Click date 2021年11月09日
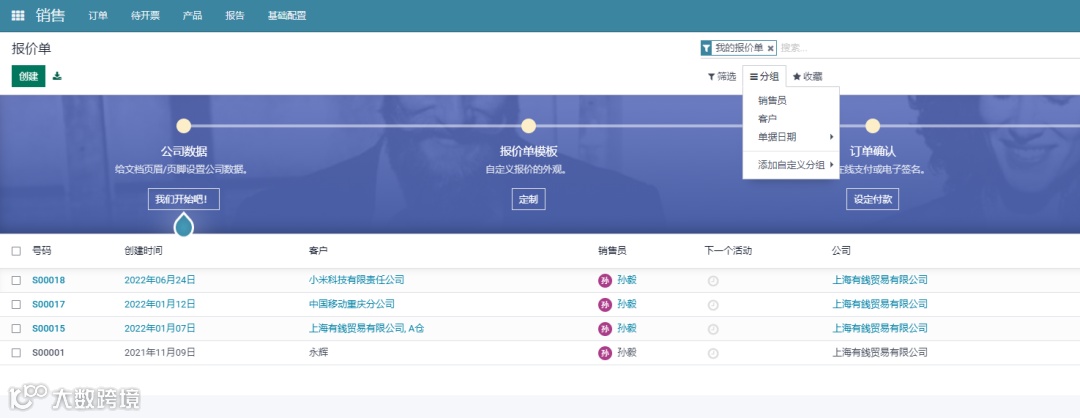The width and height of the screenshot is (1080, 418). (x=160, y=352)
